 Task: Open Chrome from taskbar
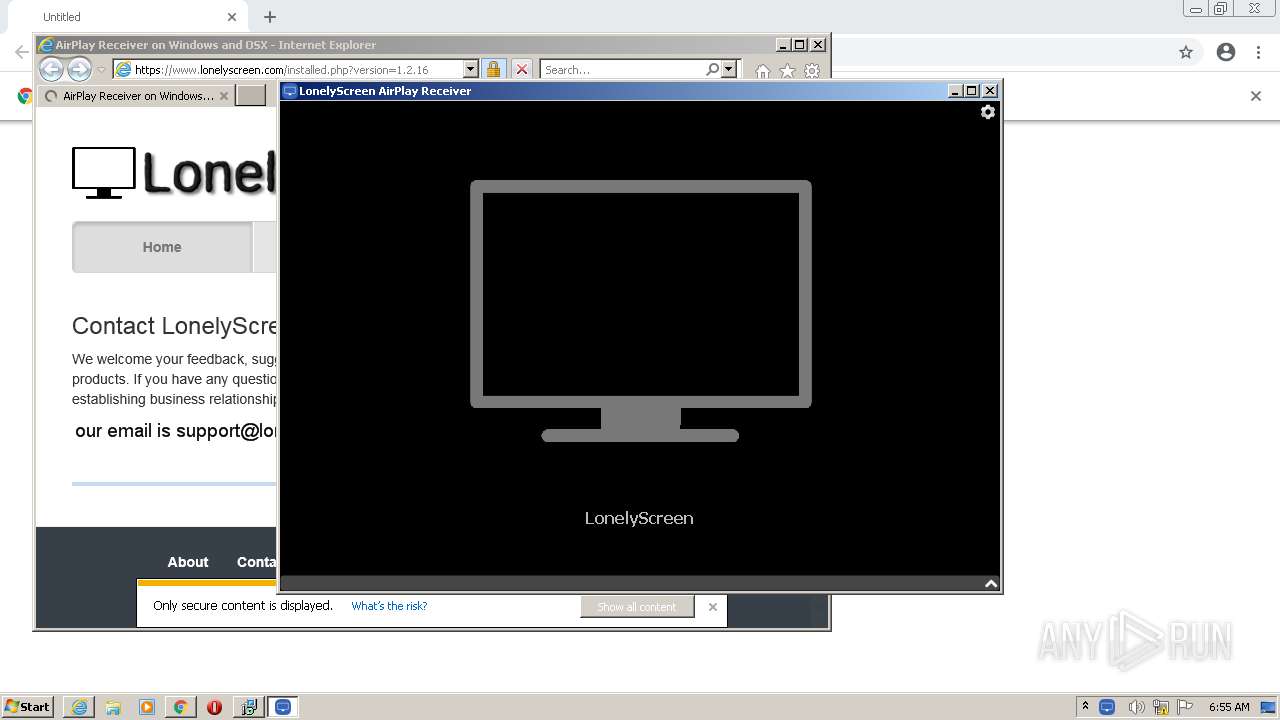181,707
